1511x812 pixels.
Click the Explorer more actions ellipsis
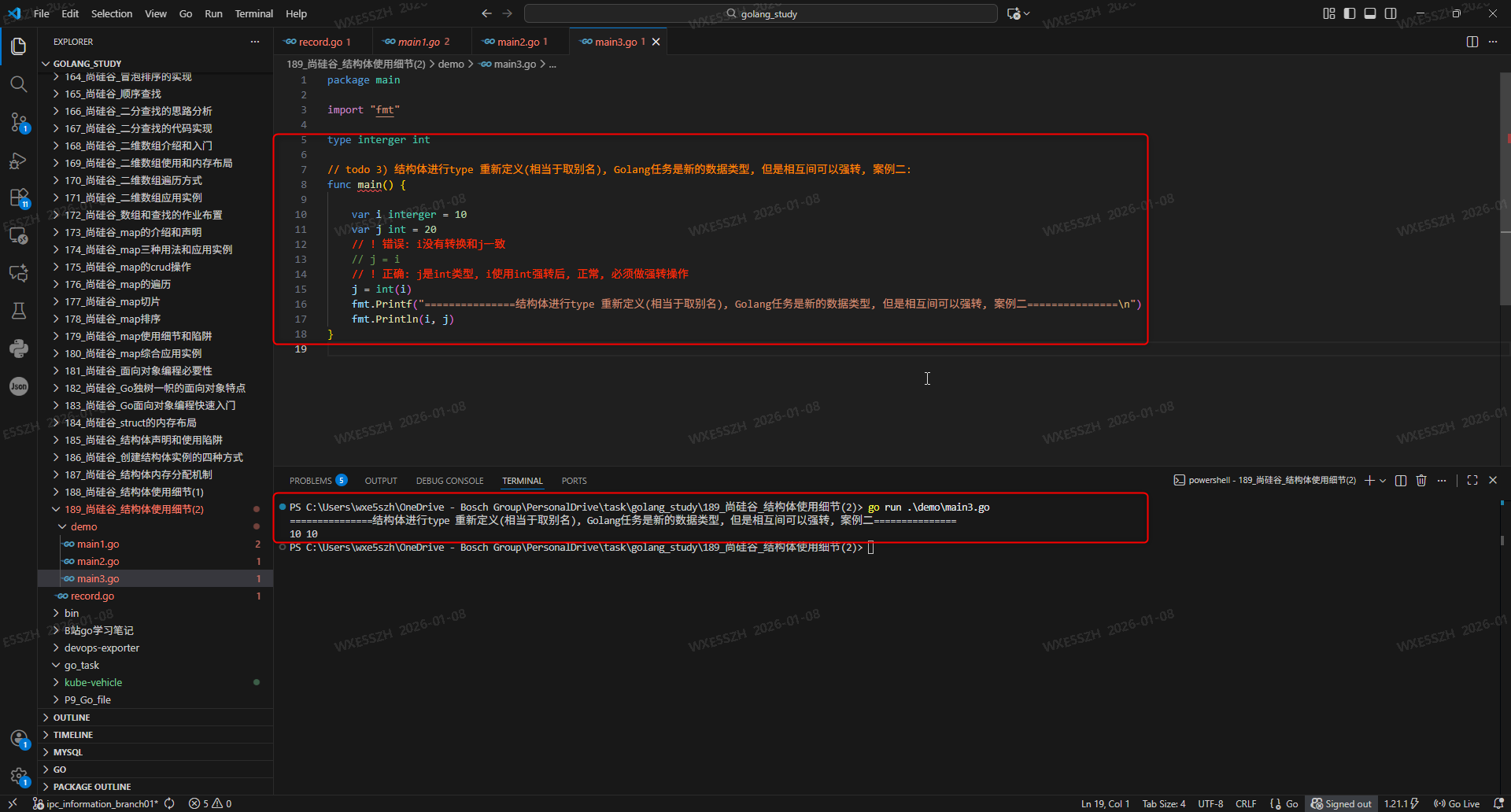255,42
